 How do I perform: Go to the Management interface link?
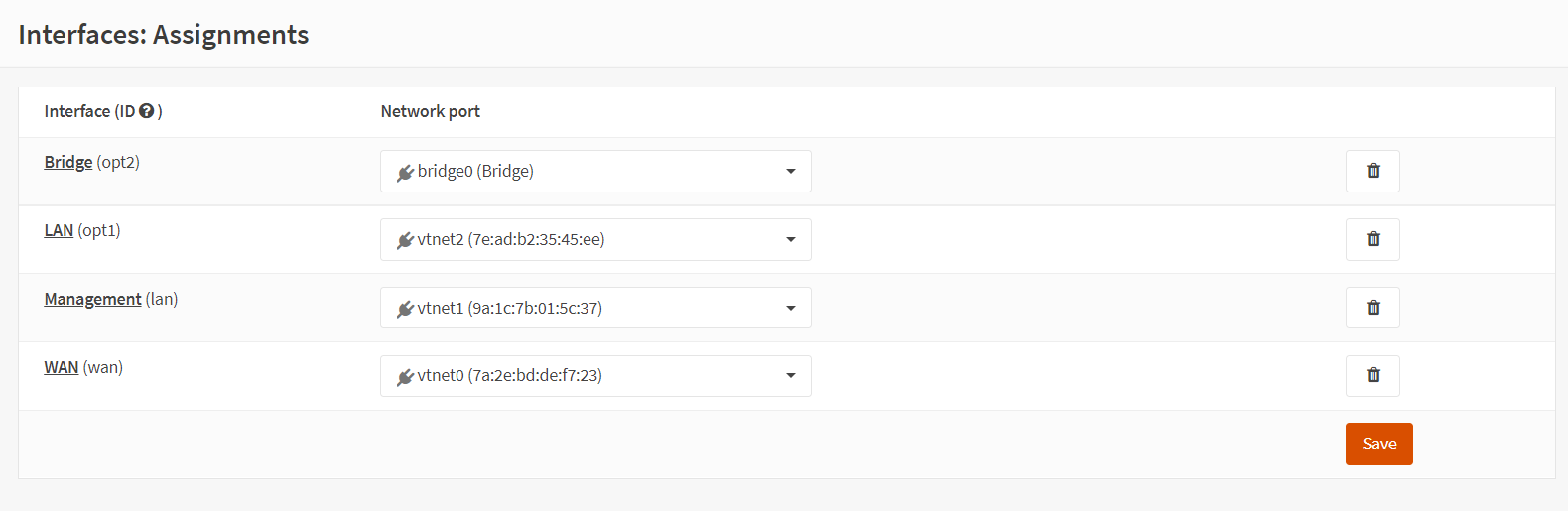(92, 299)
